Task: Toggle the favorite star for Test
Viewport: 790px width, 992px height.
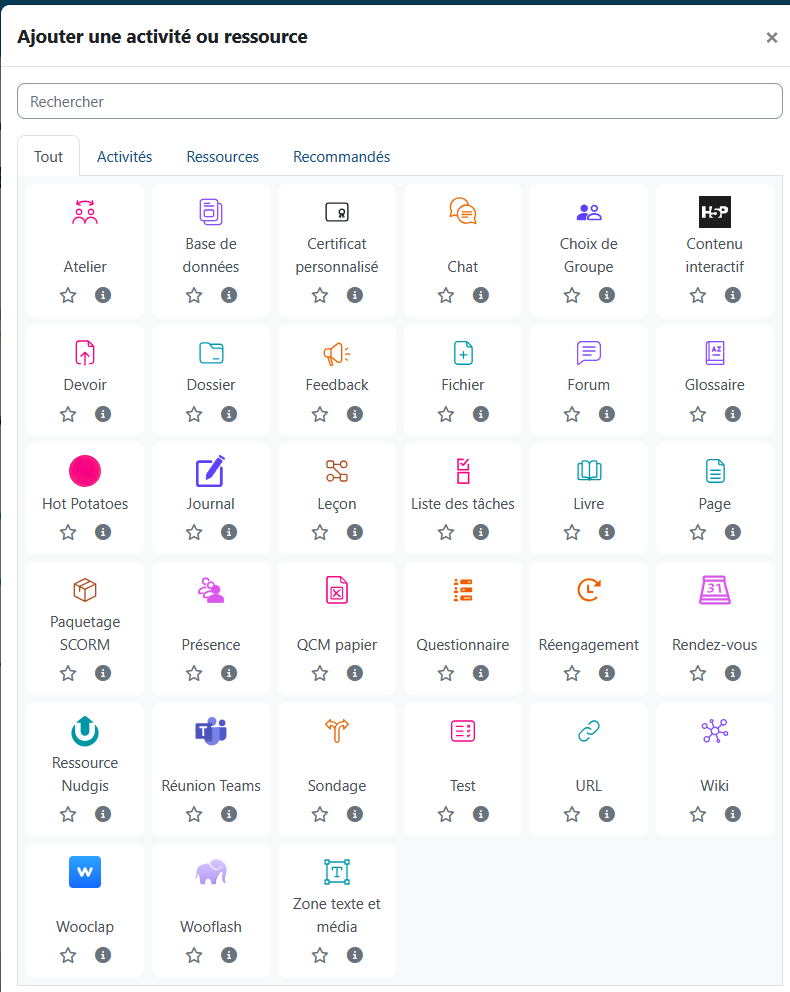Action: [446, 814]
